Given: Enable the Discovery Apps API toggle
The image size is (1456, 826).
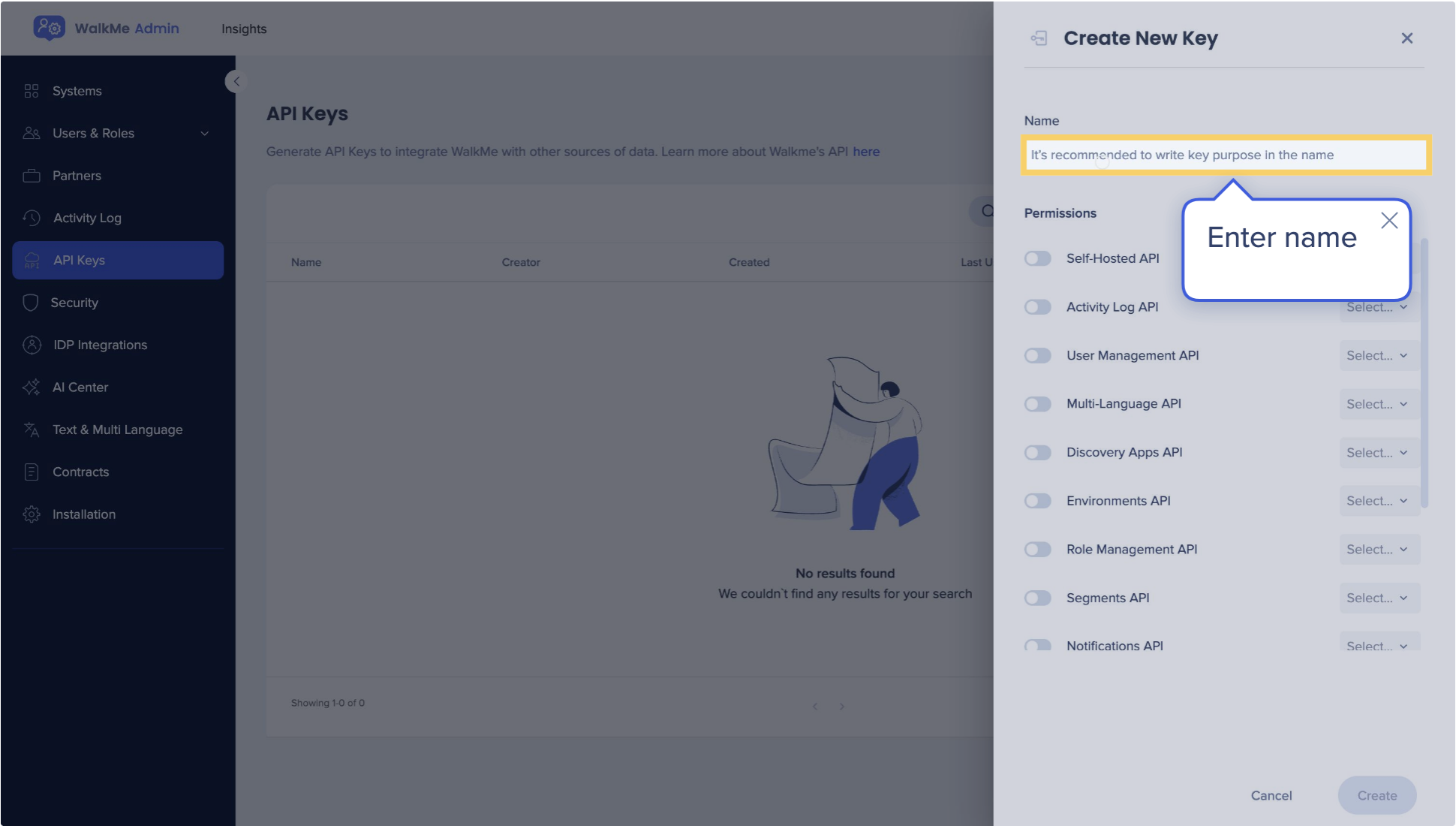Looking at the screenshot, I should click(x=1038, y=453).
